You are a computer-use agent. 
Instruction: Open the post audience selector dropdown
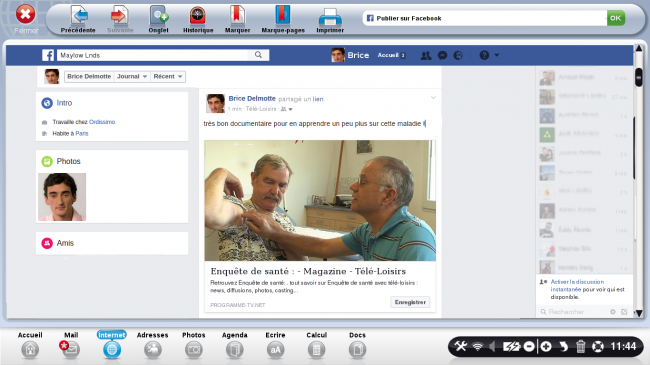[287, 109]
